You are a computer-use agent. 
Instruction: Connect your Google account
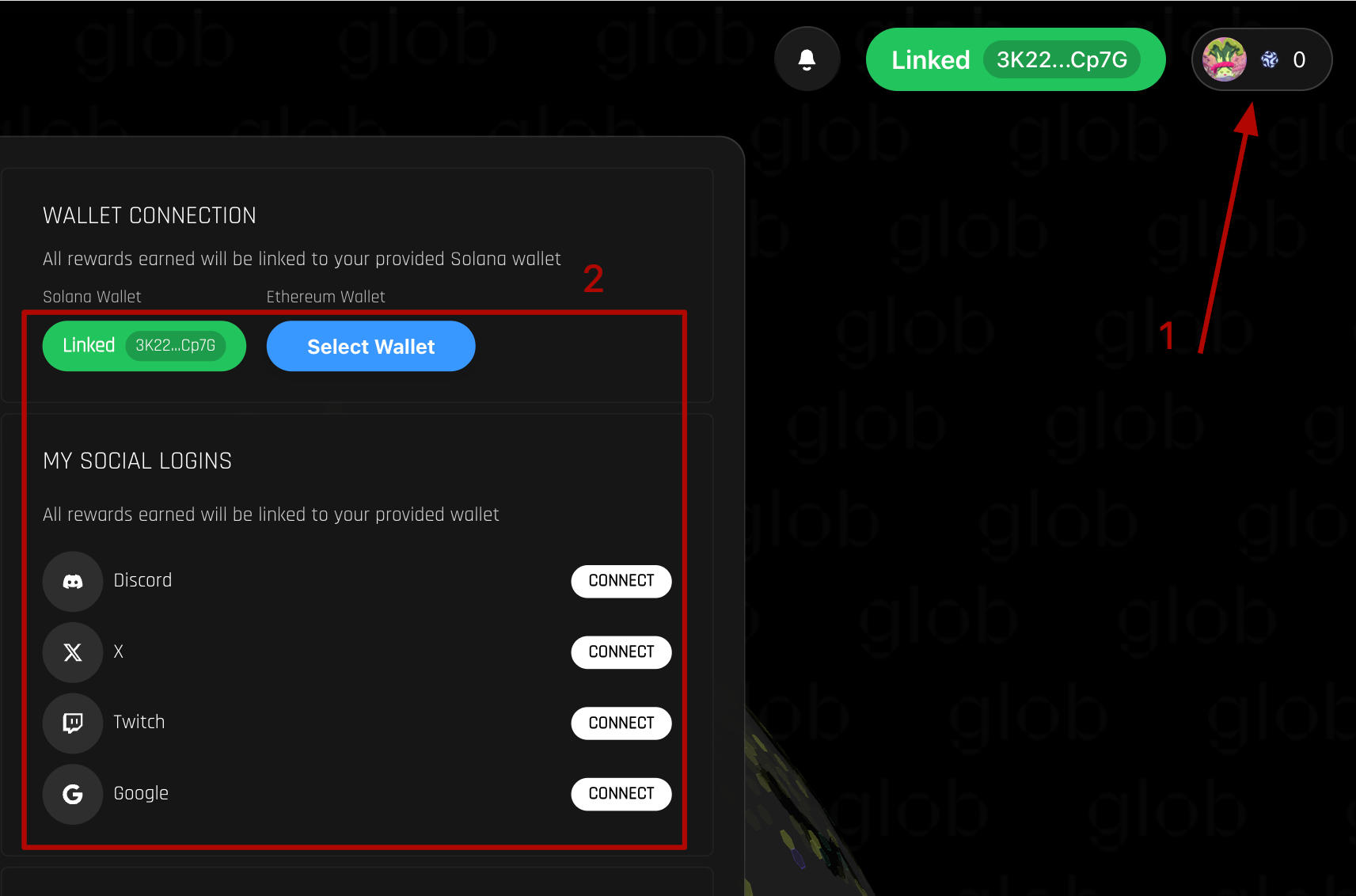click(621, 794)
